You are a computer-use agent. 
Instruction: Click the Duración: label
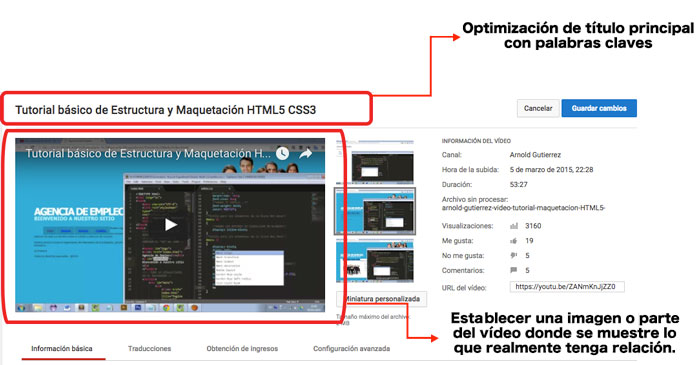(457, 184)
